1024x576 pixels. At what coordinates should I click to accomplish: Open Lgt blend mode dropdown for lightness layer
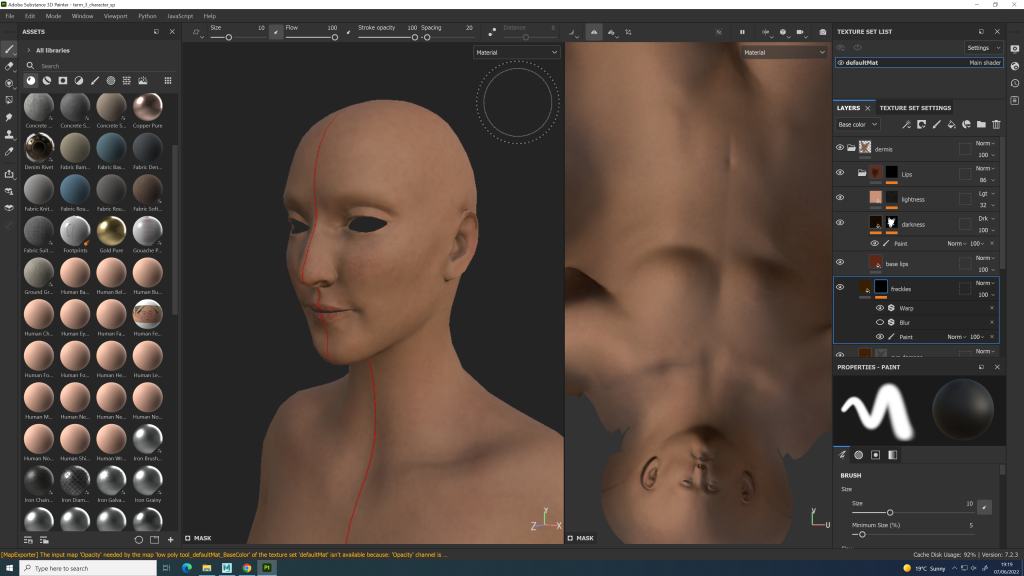(x=986, y=193)
